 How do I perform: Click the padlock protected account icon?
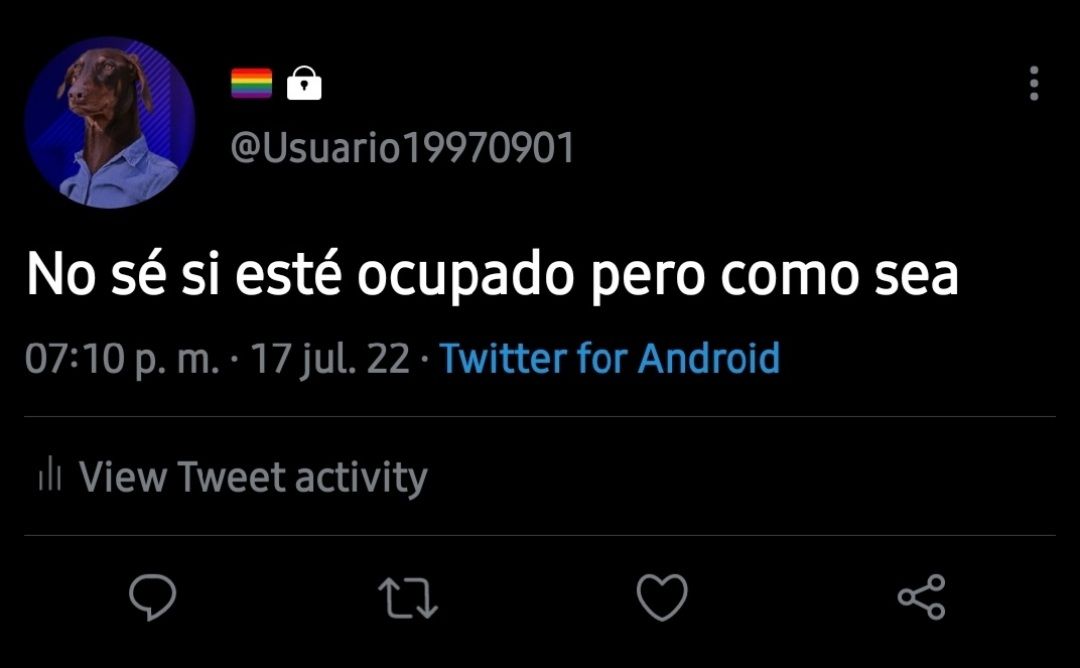coord(304,83)
